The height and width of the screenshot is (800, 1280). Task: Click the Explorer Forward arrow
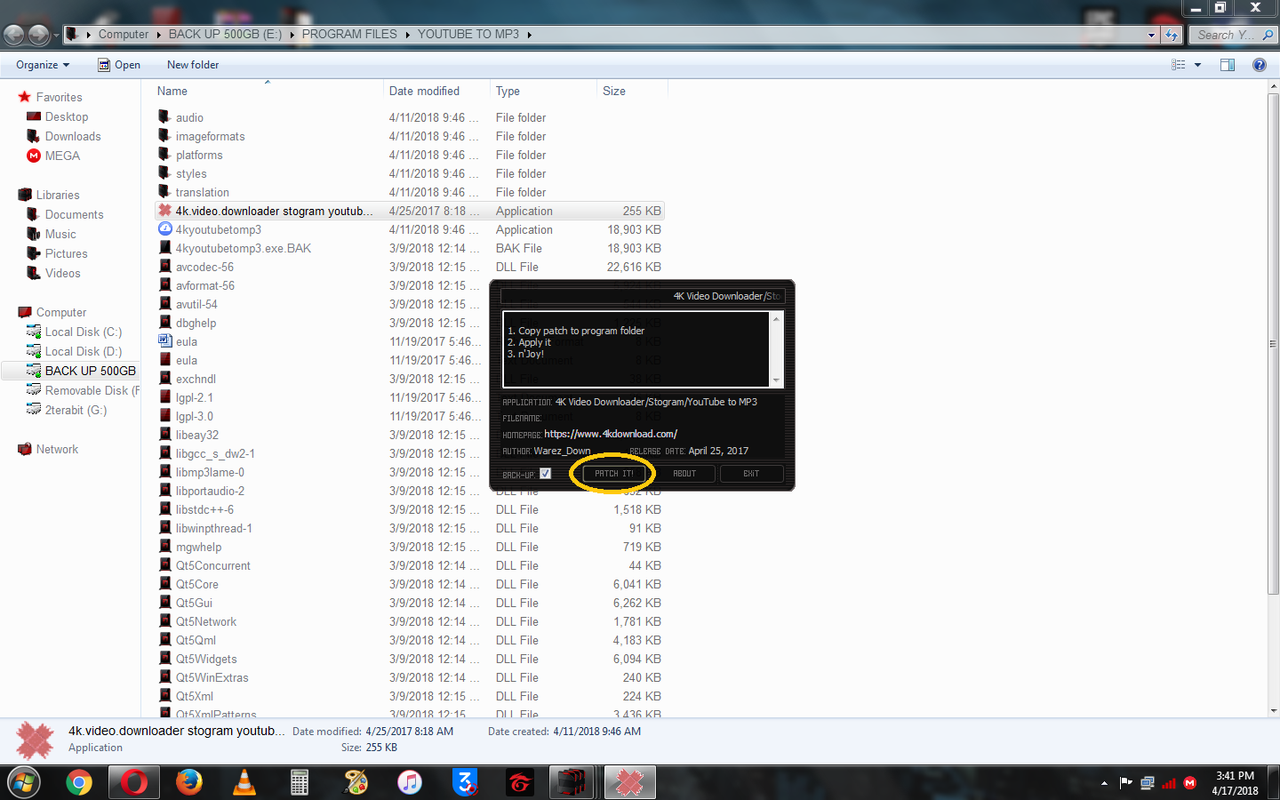[40, 34]
